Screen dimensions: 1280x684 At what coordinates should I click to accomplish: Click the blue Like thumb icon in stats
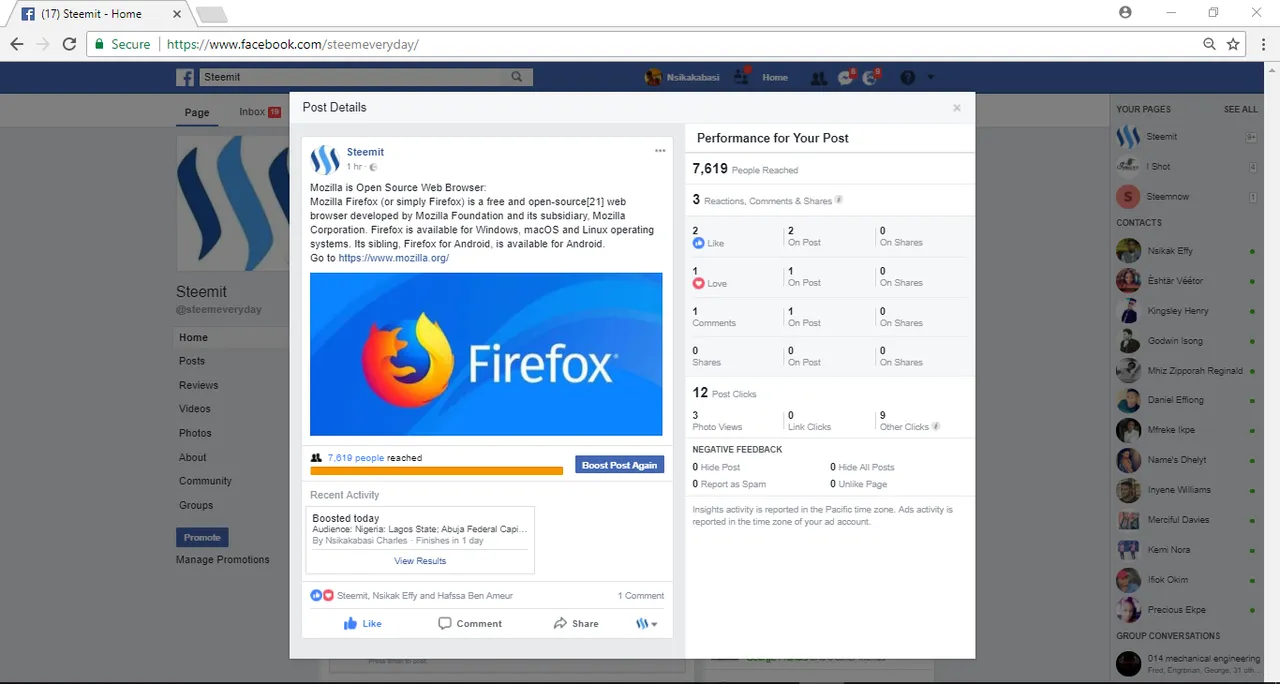coord(698,243)
